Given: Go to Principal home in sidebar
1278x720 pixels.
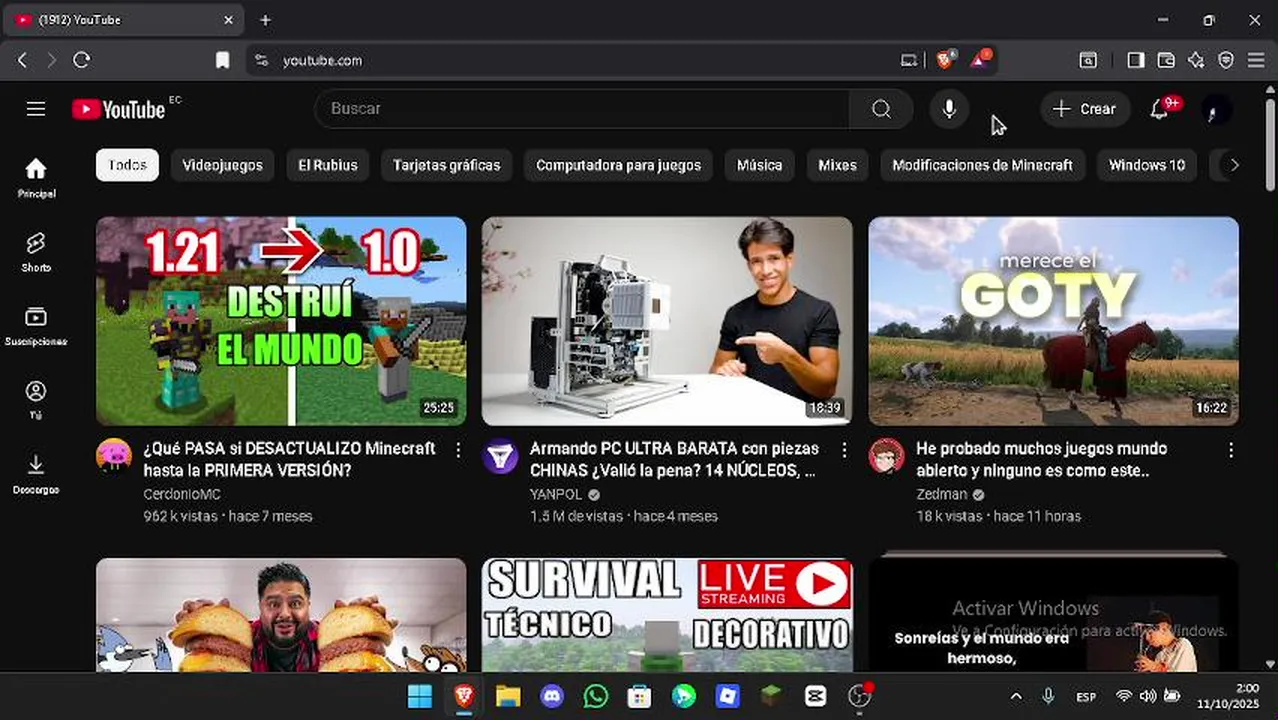Looking at the screenshot, I should (x=36, y=178).
